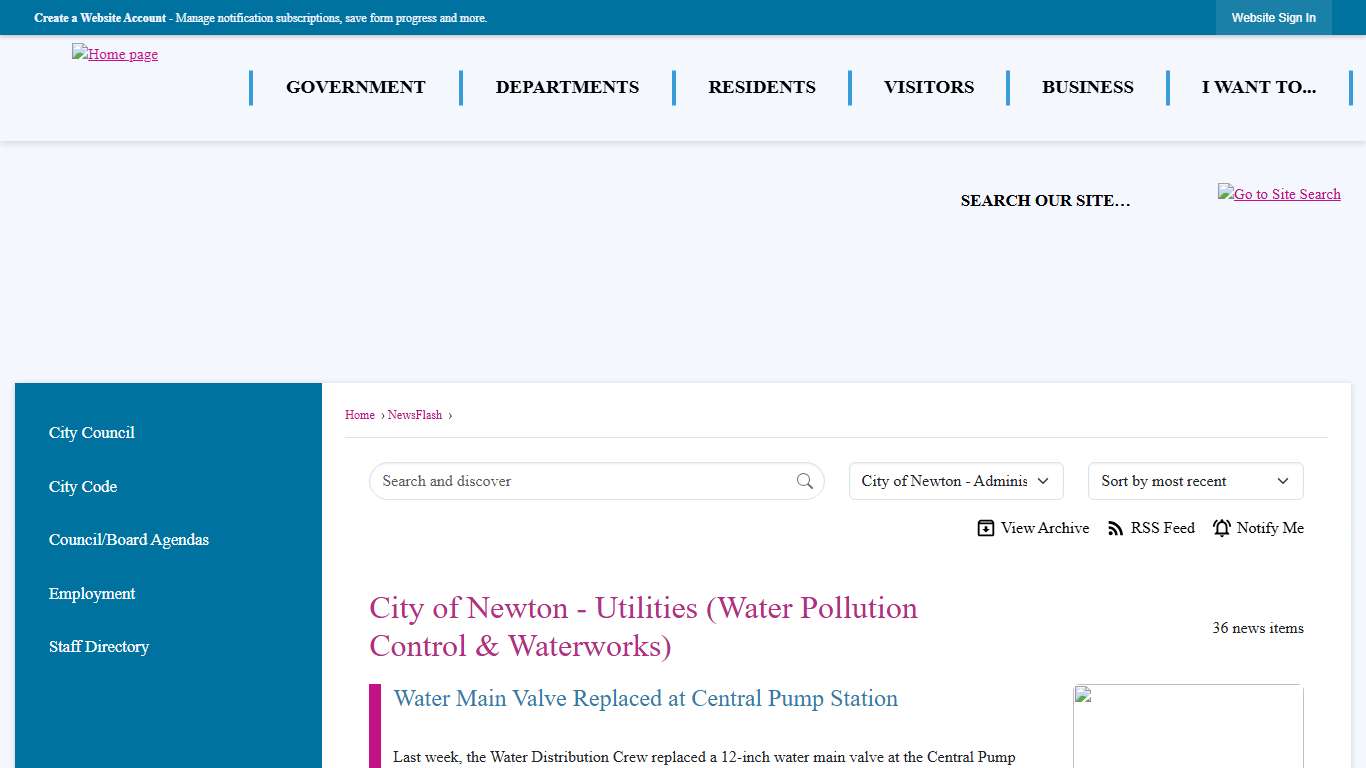Click the article thumbnail image
Screen dimensions: 1366x768
tap(1187, 725)
